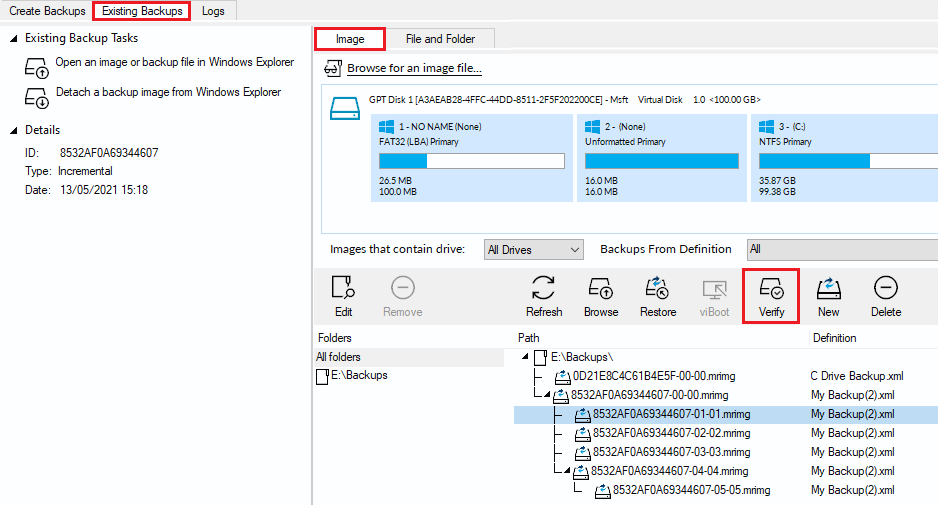Open the Logs tab
938x505 pixels.
(213, 11)
